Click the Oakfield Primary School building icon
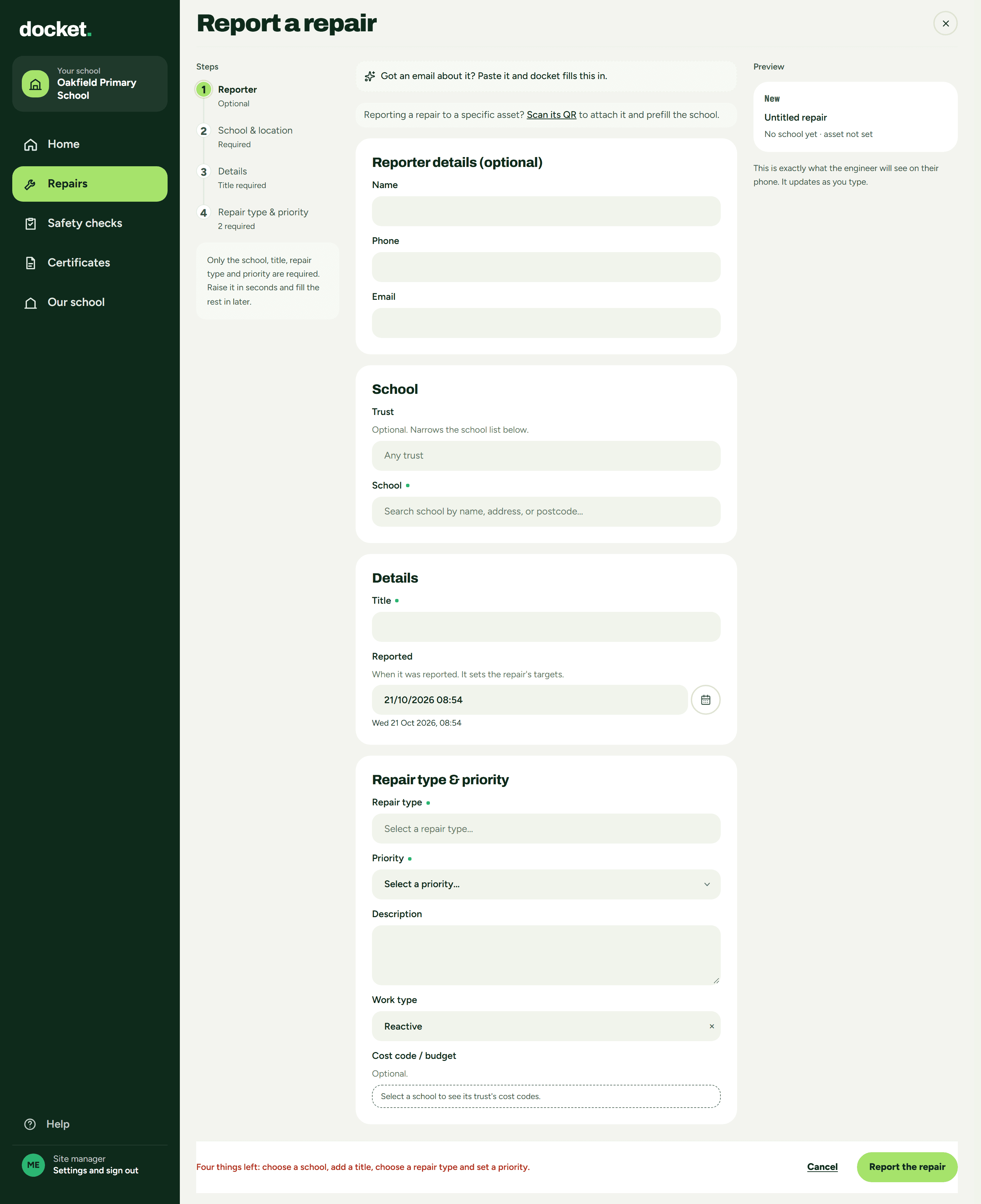The image size is (981, 1204). [36, 84]
